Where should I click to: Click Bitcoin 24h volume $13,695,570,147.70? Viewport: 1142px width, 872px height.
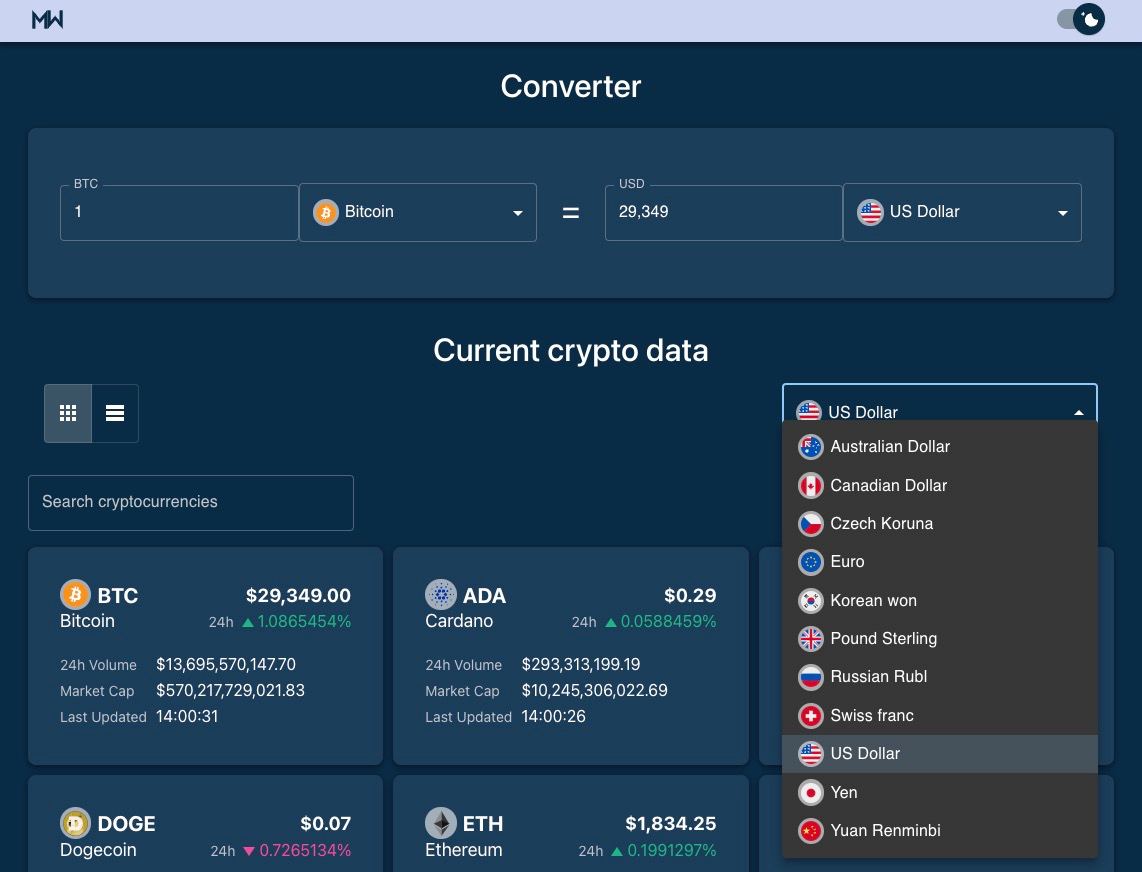[x=226, y=664]
